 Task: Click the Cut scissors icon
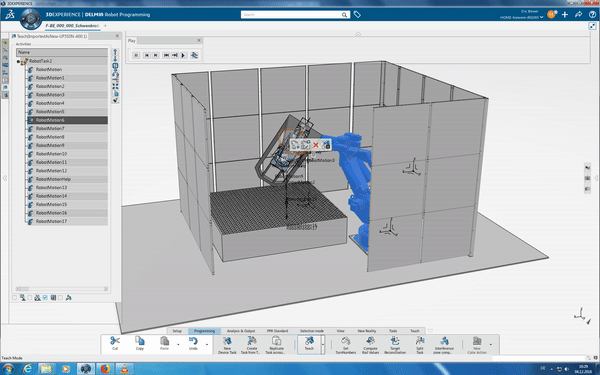(115, 341)
